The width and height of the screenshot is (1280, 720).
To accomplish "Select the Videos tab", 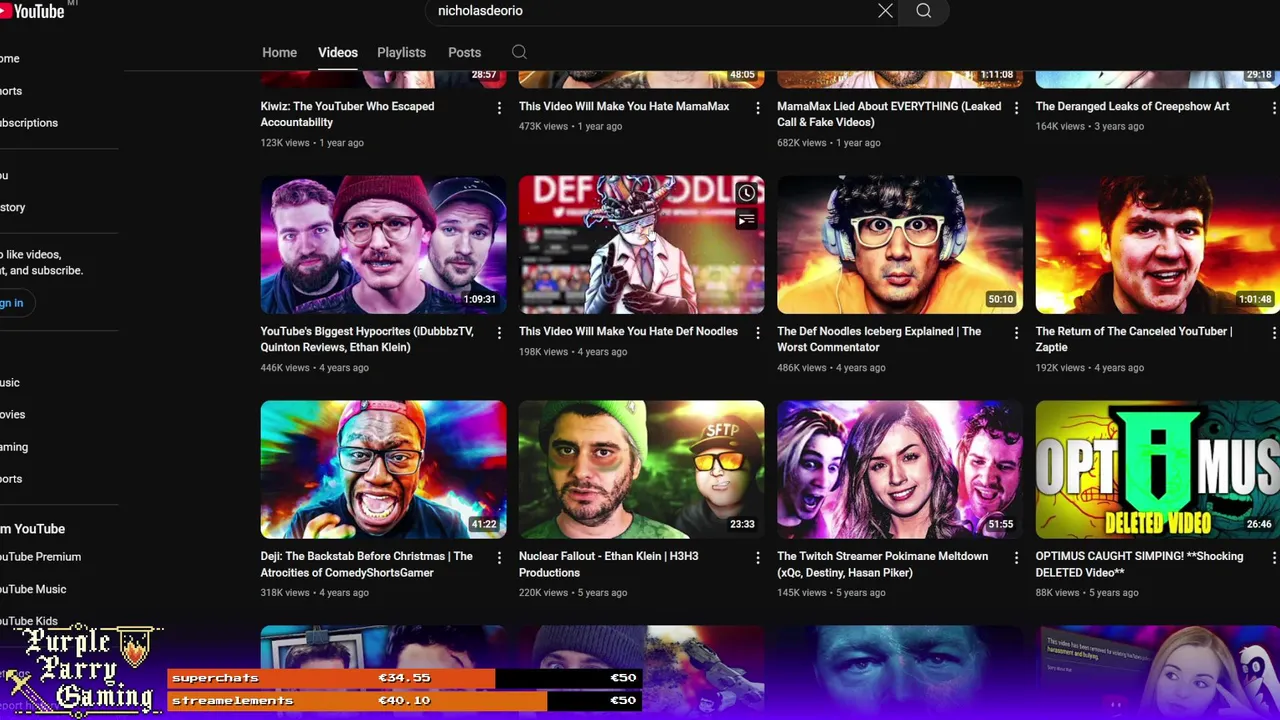I will pos(338,52).
